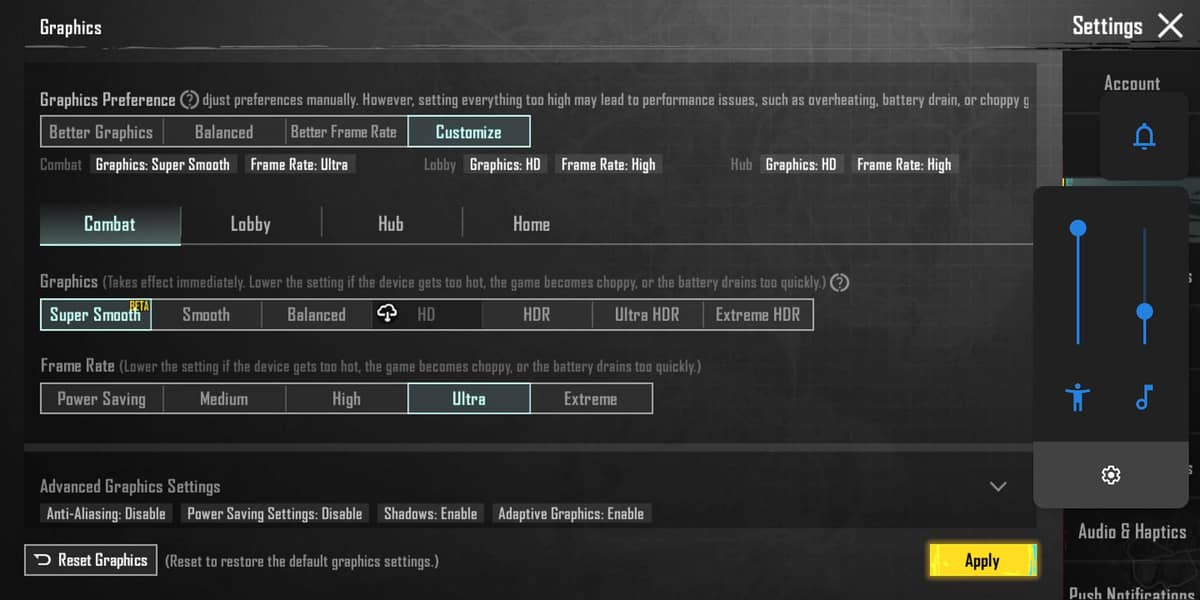Adjust the left volume slider handle
The width and height of the screenshot is (1200, 600).
1078,229
